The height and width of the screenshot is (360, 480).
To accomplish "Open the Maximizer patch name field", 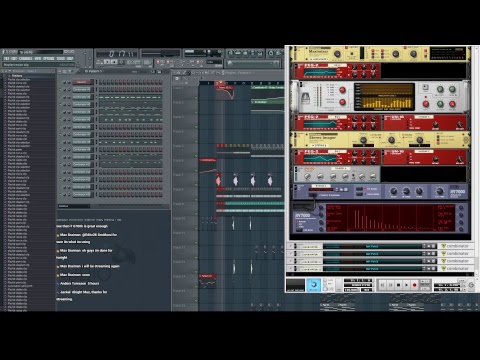I will tap(319, 59).
